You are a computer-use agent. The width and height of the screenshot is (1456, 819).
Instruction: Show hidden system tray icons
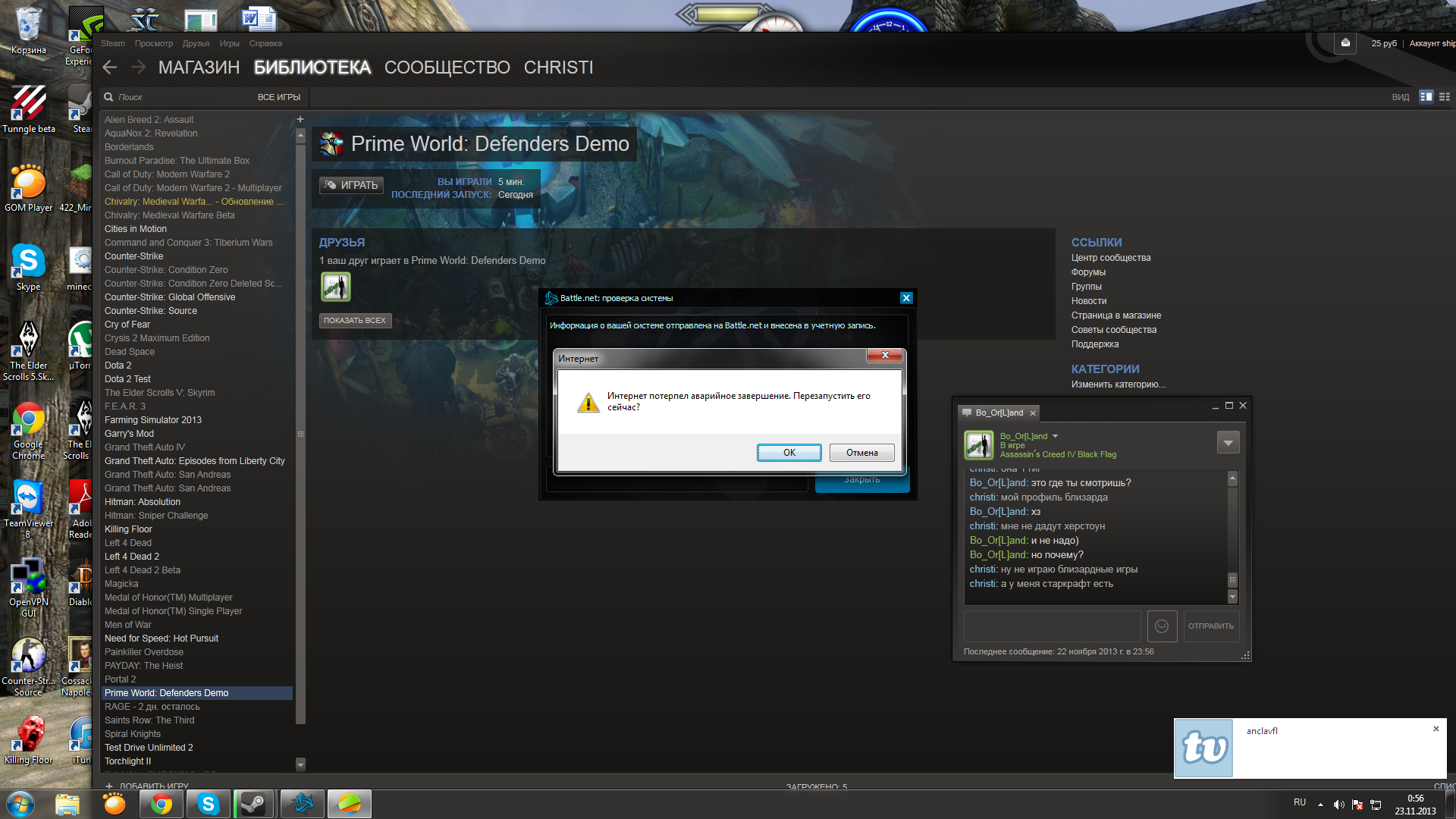[x=1320, y=805]
